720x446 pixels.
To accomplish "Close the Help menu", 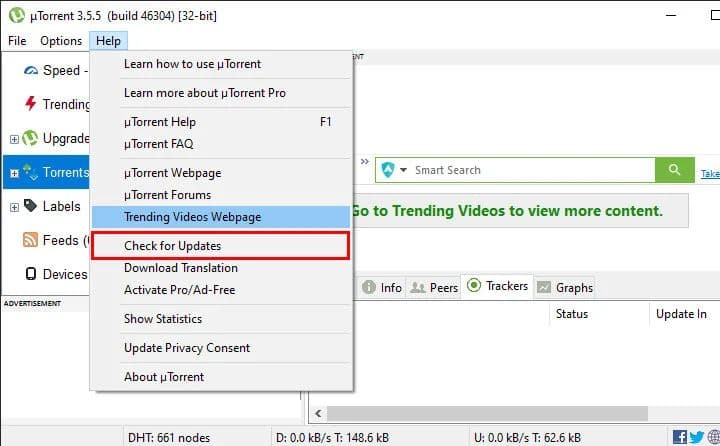I will 108,41.
